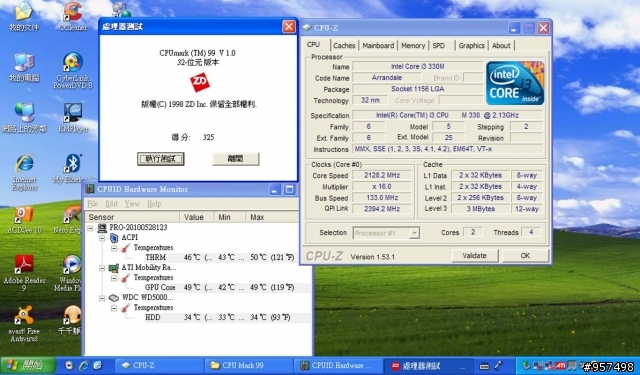This screenshot has width=640, height=375.
Task: Open the ACDSee 10 desktop icon
Action: [x=24, y=220]
